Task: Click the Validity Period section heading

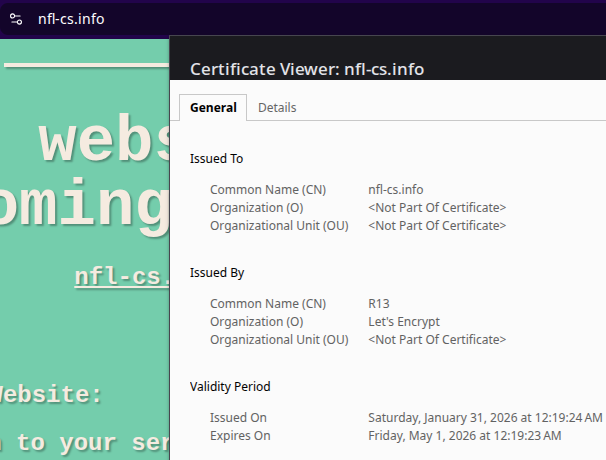Action: pyautogui.click(x=230, y=387)
